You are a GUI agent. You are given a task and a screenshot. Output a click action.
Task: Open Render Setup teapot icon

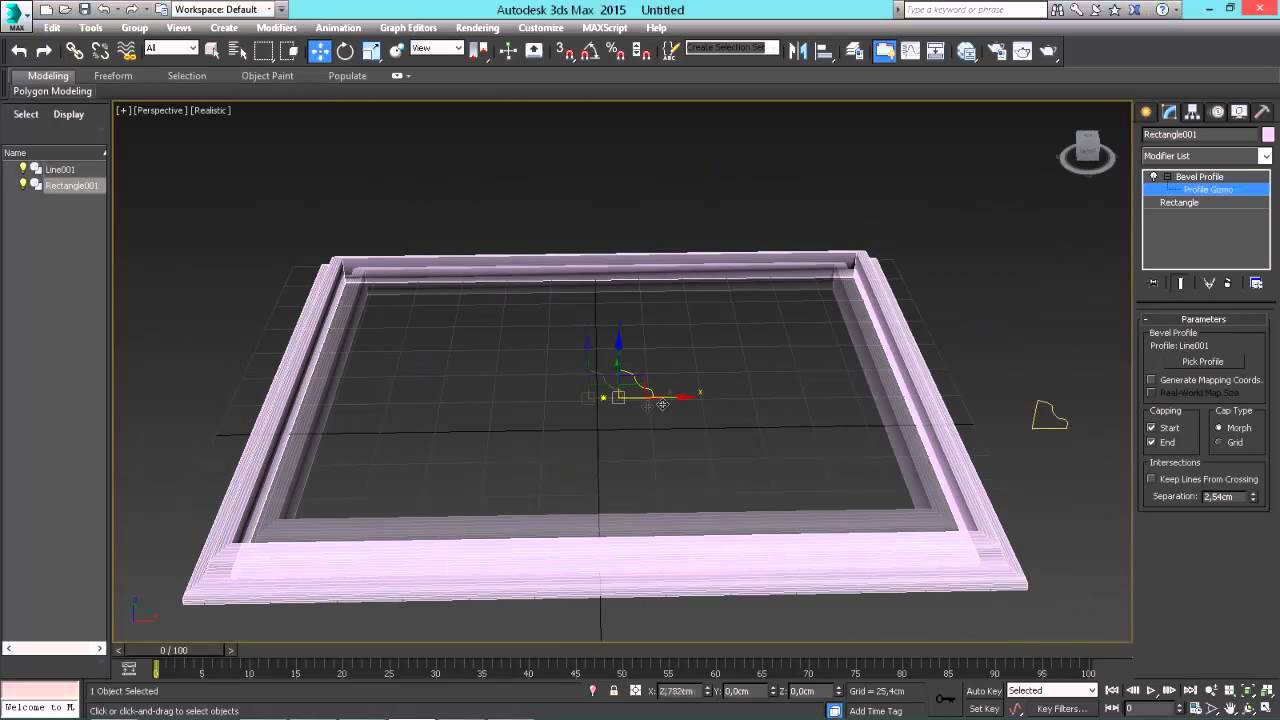point(997,51)
